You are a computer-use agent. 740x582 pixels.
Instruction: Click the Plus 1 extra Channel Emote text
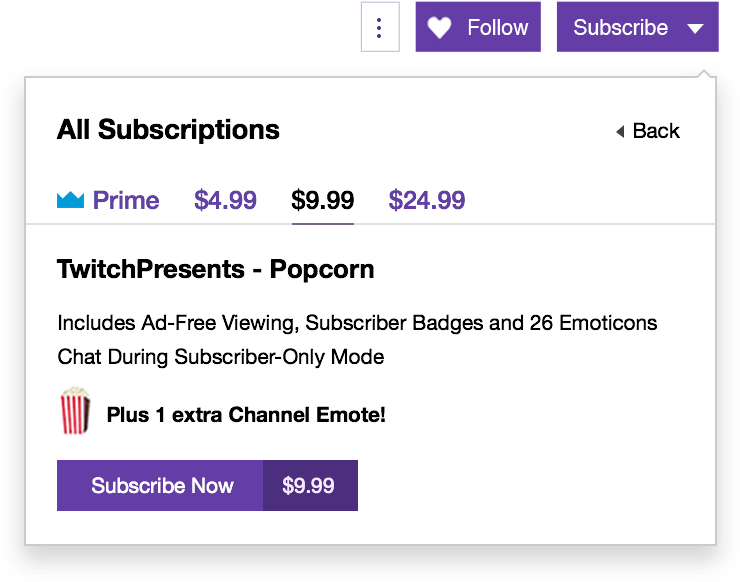pos(246,415)
